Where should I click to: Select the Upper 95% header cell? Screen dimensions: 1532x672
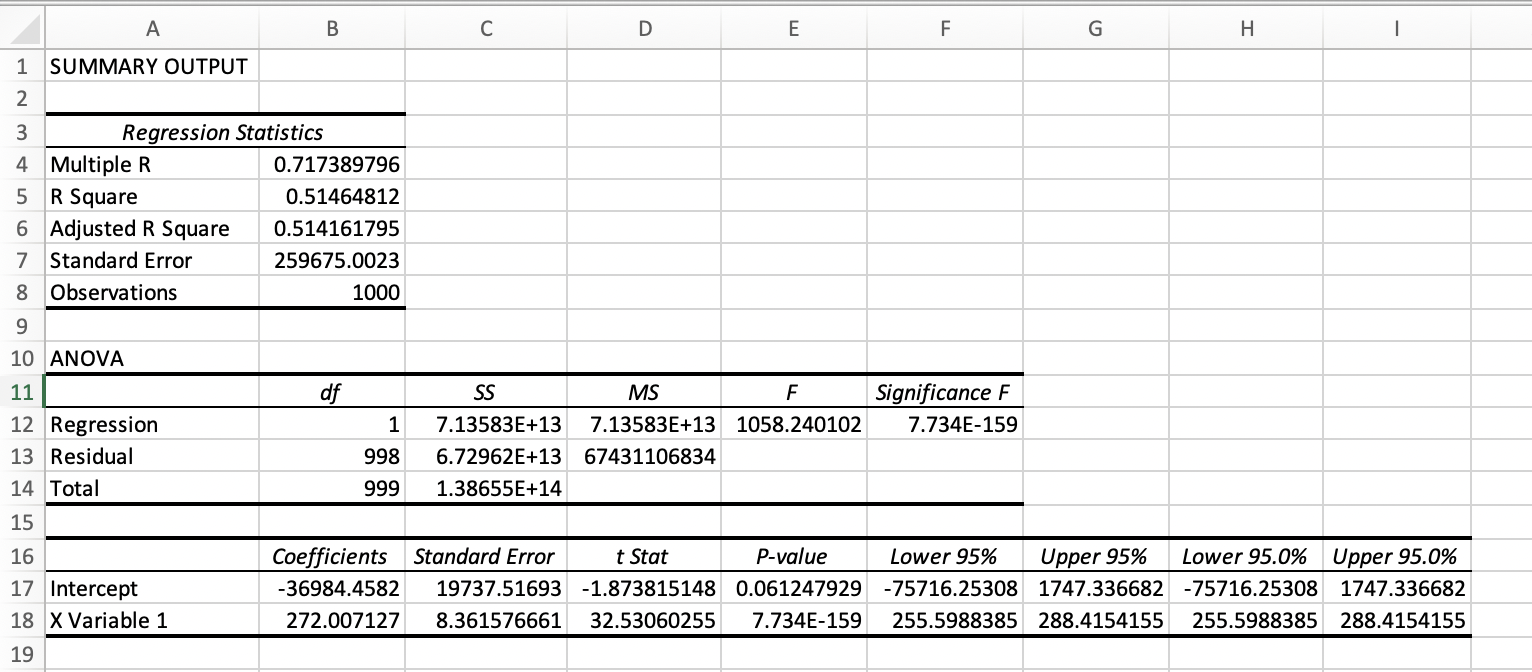pyautogui.click(x=1095, y=556)
